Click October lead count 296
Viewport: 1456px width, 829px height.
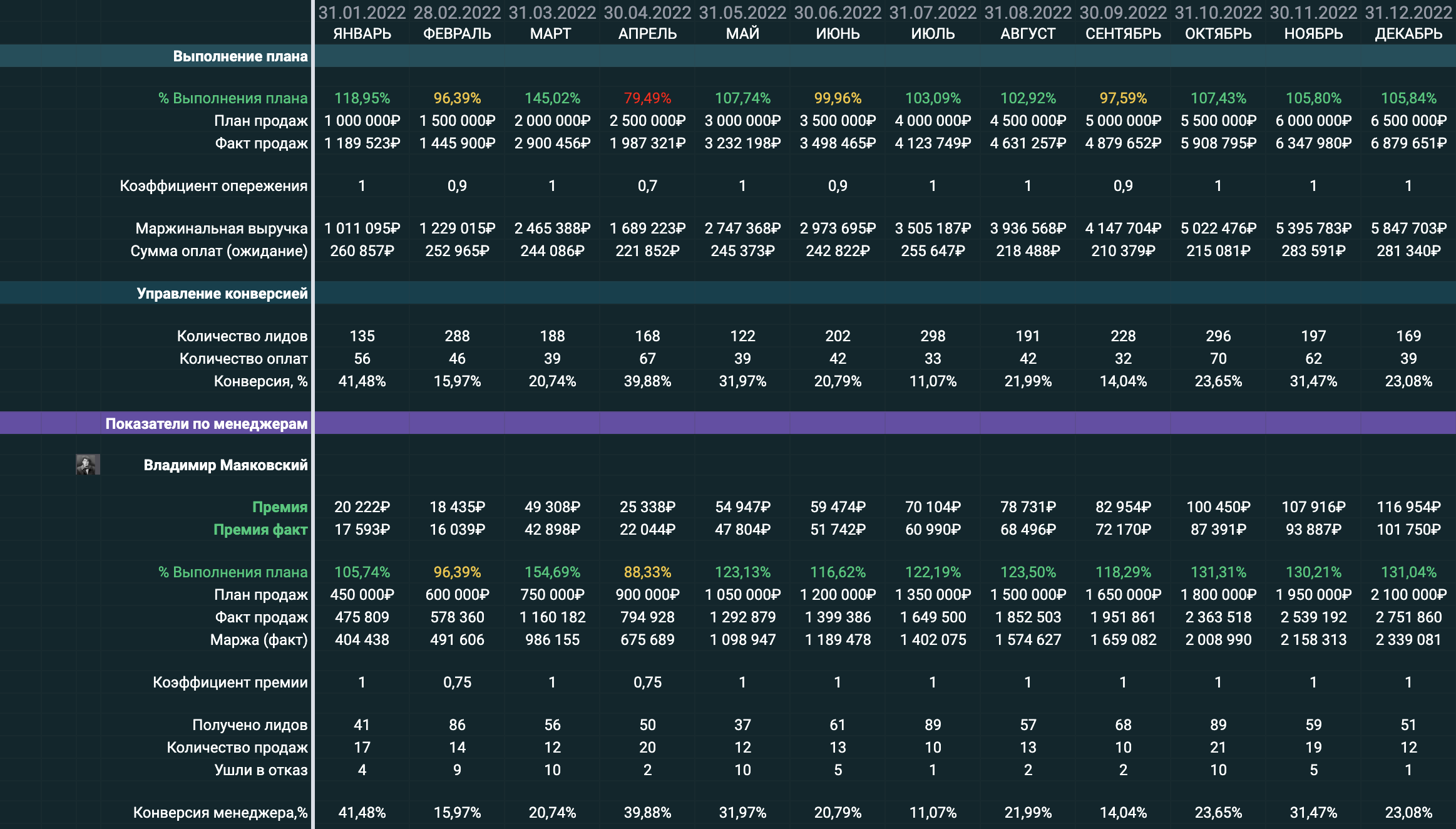tap(1218, 336)
